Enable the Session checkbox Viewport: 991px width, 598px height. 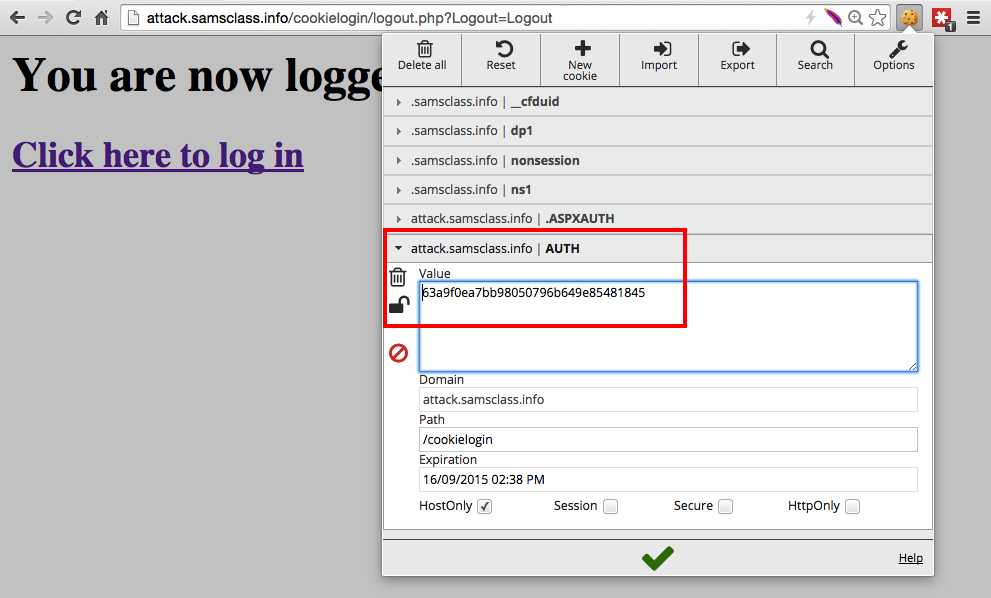[611, 506]
